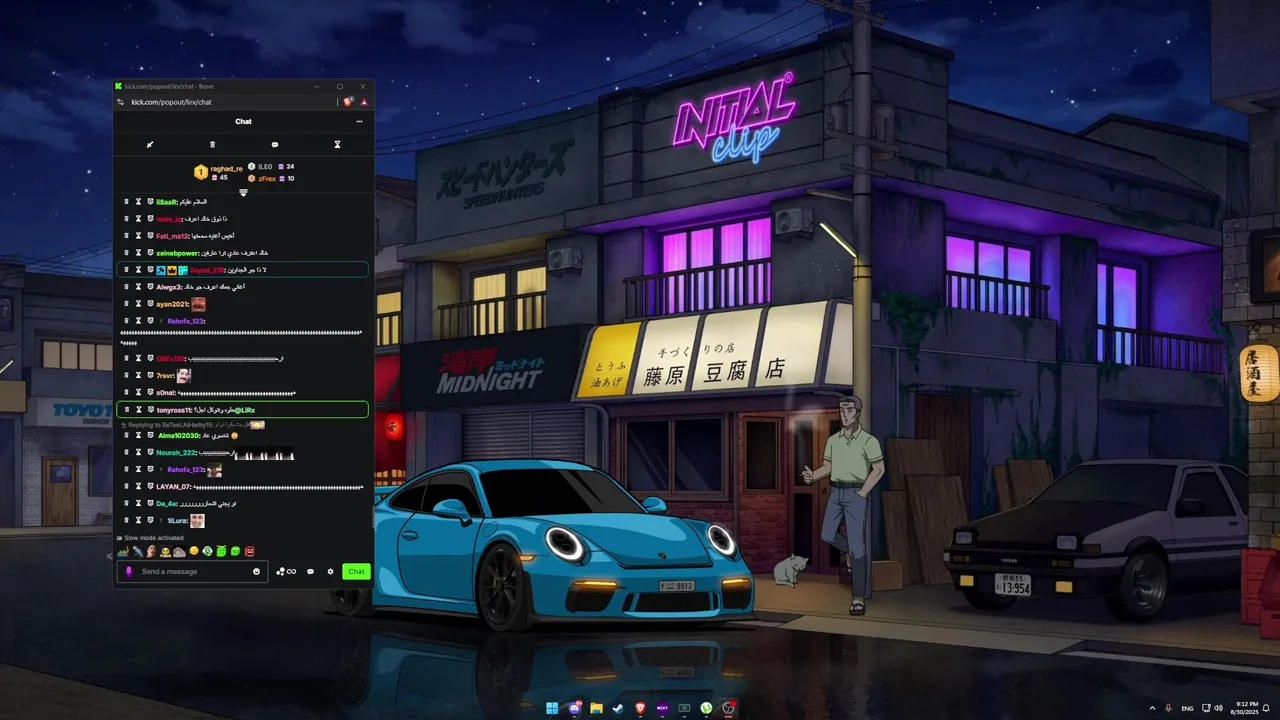Click the green Chat send button
The width and height of the screenshot is (1280, 720).
(x=356, y=572)
